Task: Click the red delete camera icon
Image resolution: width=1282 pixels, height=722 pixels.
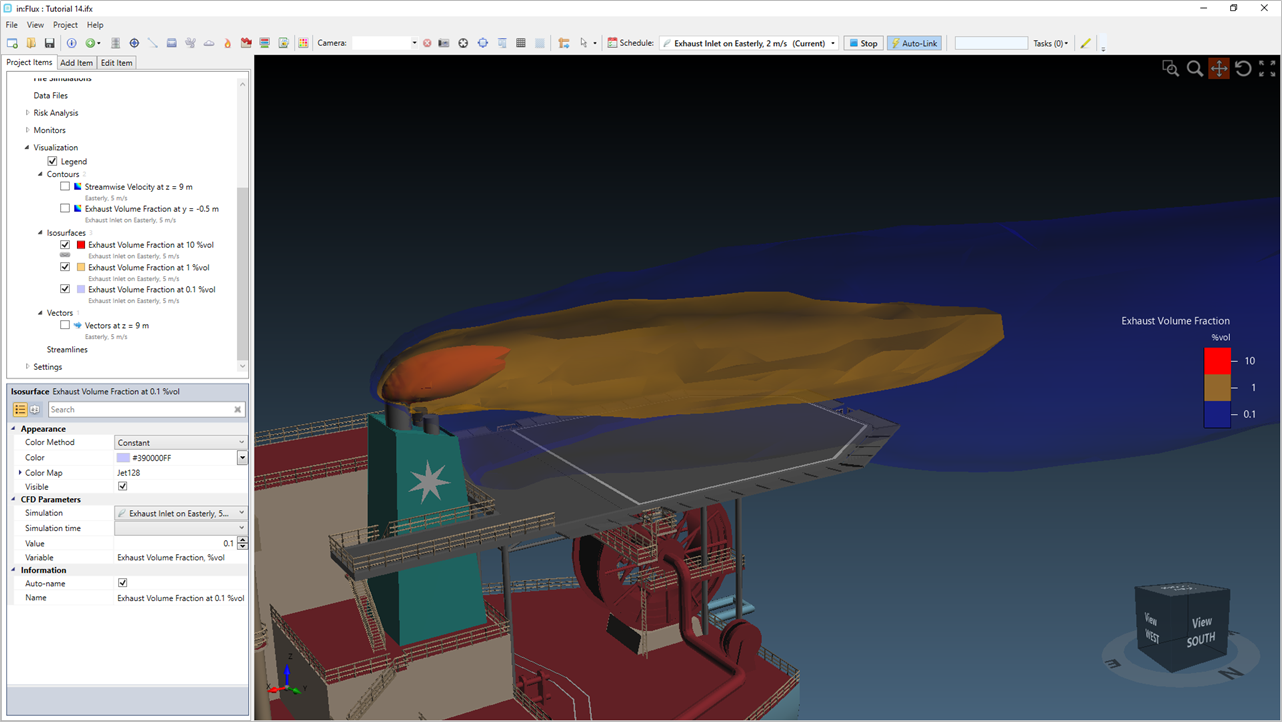Action: (427, 43)
